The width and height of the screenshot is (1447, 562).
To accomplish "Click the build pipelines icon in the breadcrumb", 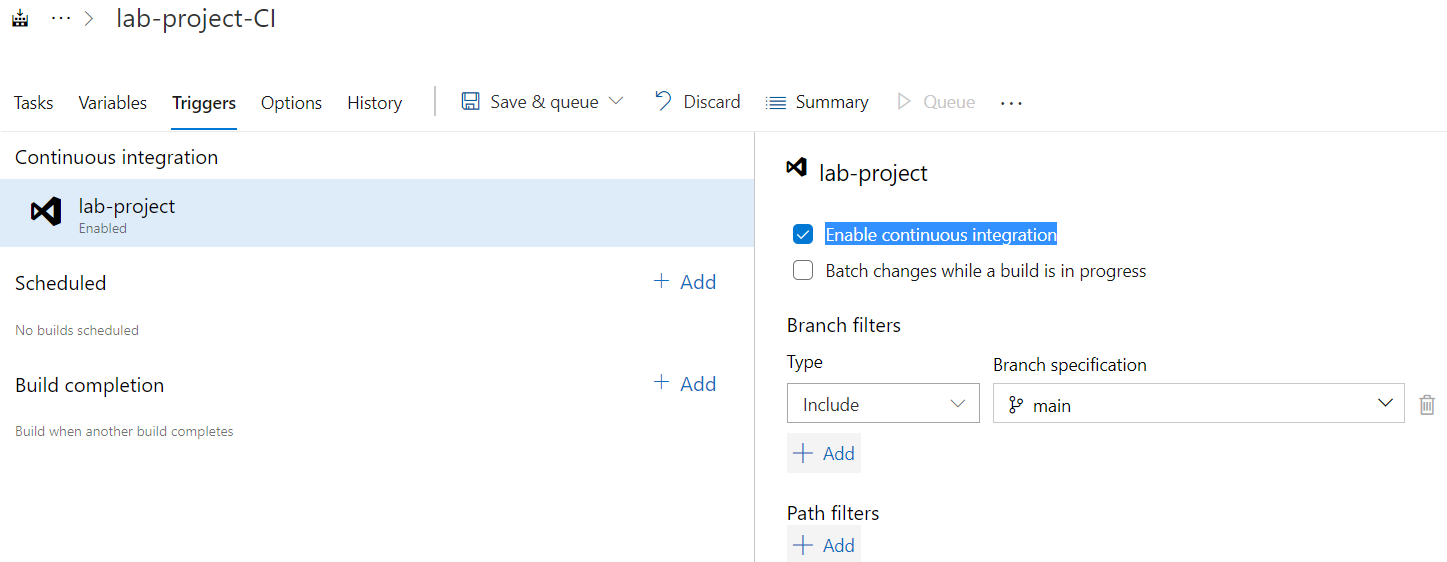I will click(19, 19).
